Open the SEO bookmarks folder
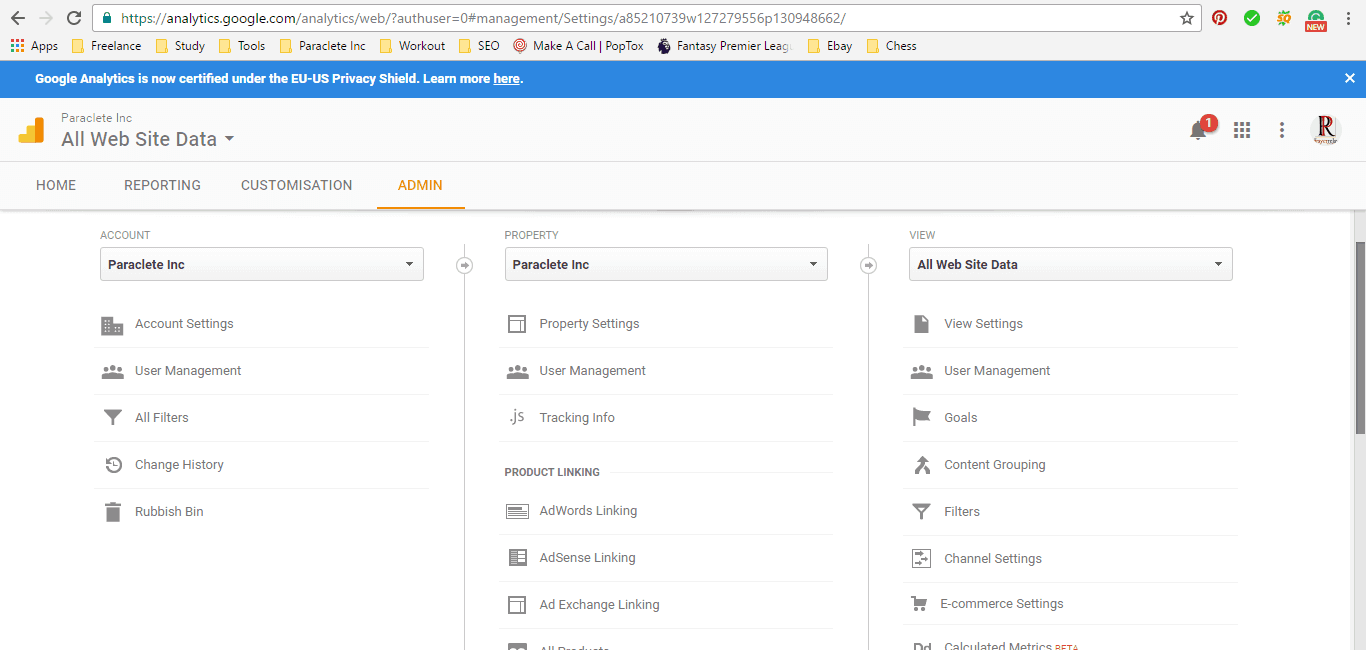The image size is (1366, 650). coord(480,46)
